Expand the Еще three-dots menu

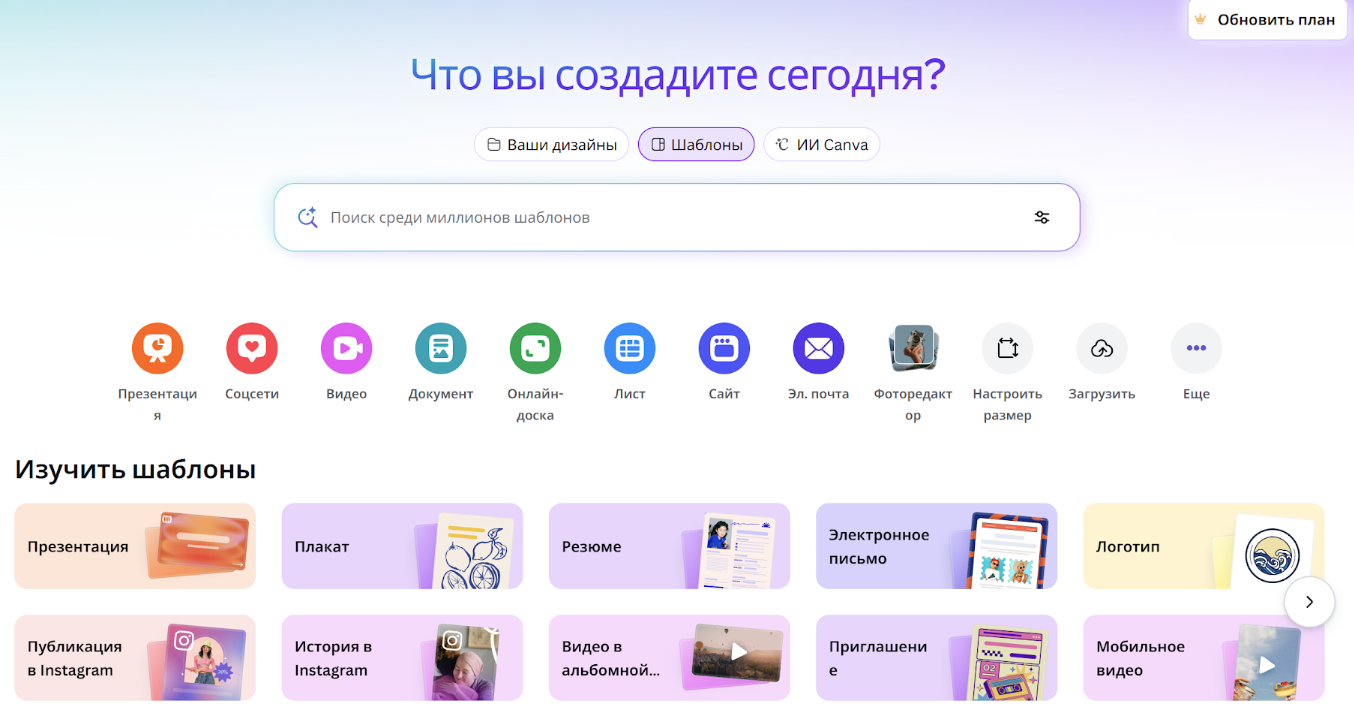(1196, 348)
